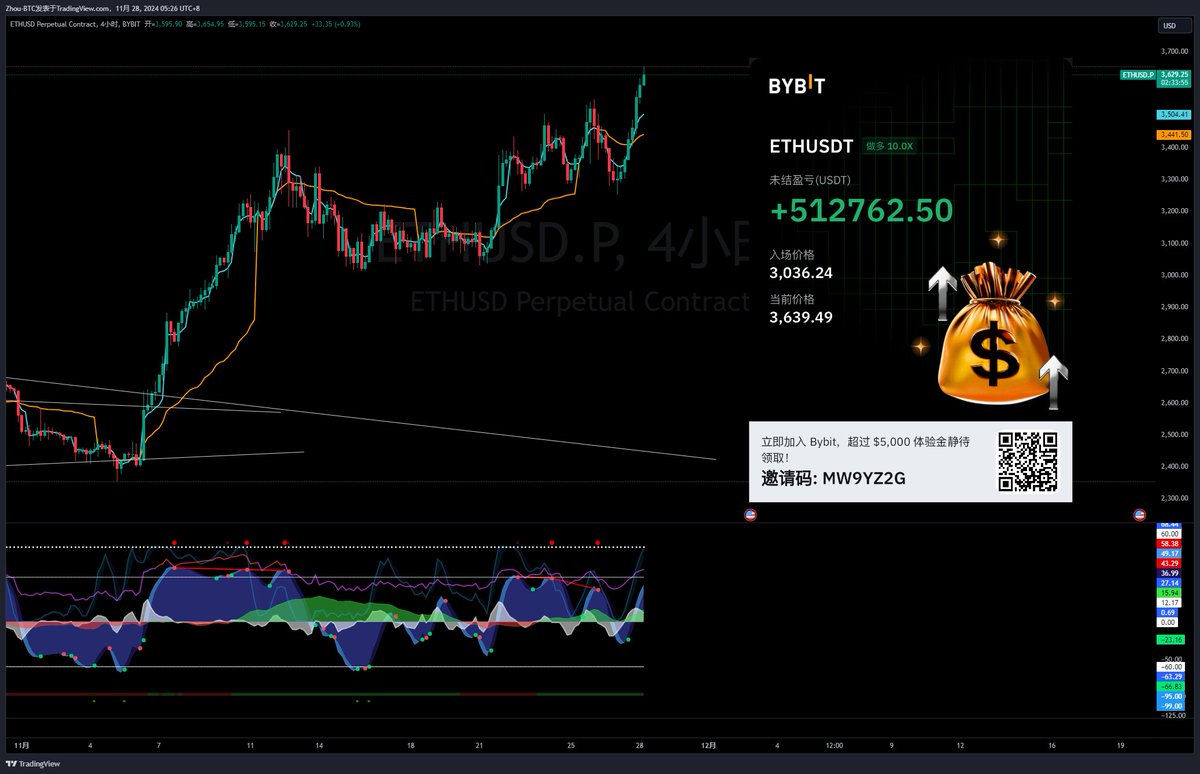1200x774 pixels.
Task: Click the 21 date label on time axis
Action: (481, 745)
